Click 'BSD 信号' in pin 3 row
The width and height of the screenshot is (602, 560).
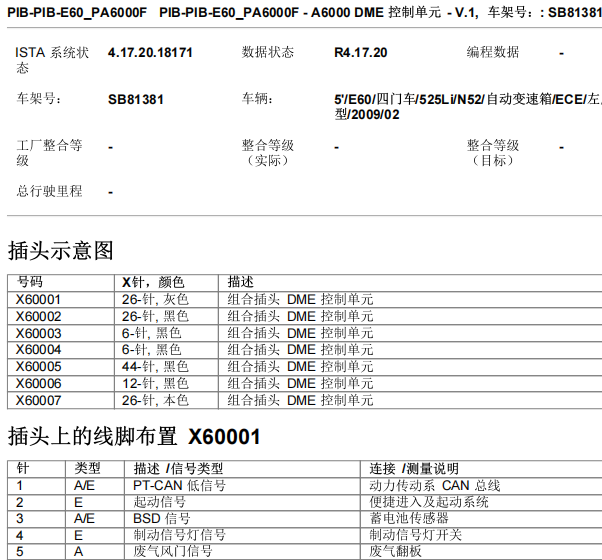click(162, 519)
